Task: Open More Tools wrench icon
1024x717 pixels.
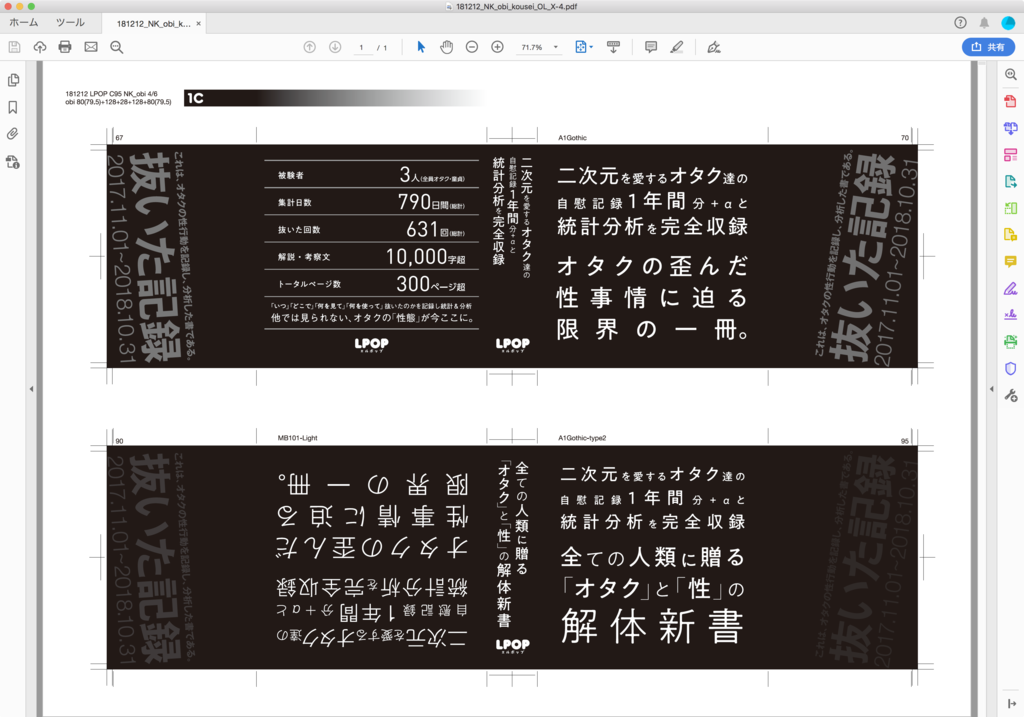Action: tap(1010, 395)
